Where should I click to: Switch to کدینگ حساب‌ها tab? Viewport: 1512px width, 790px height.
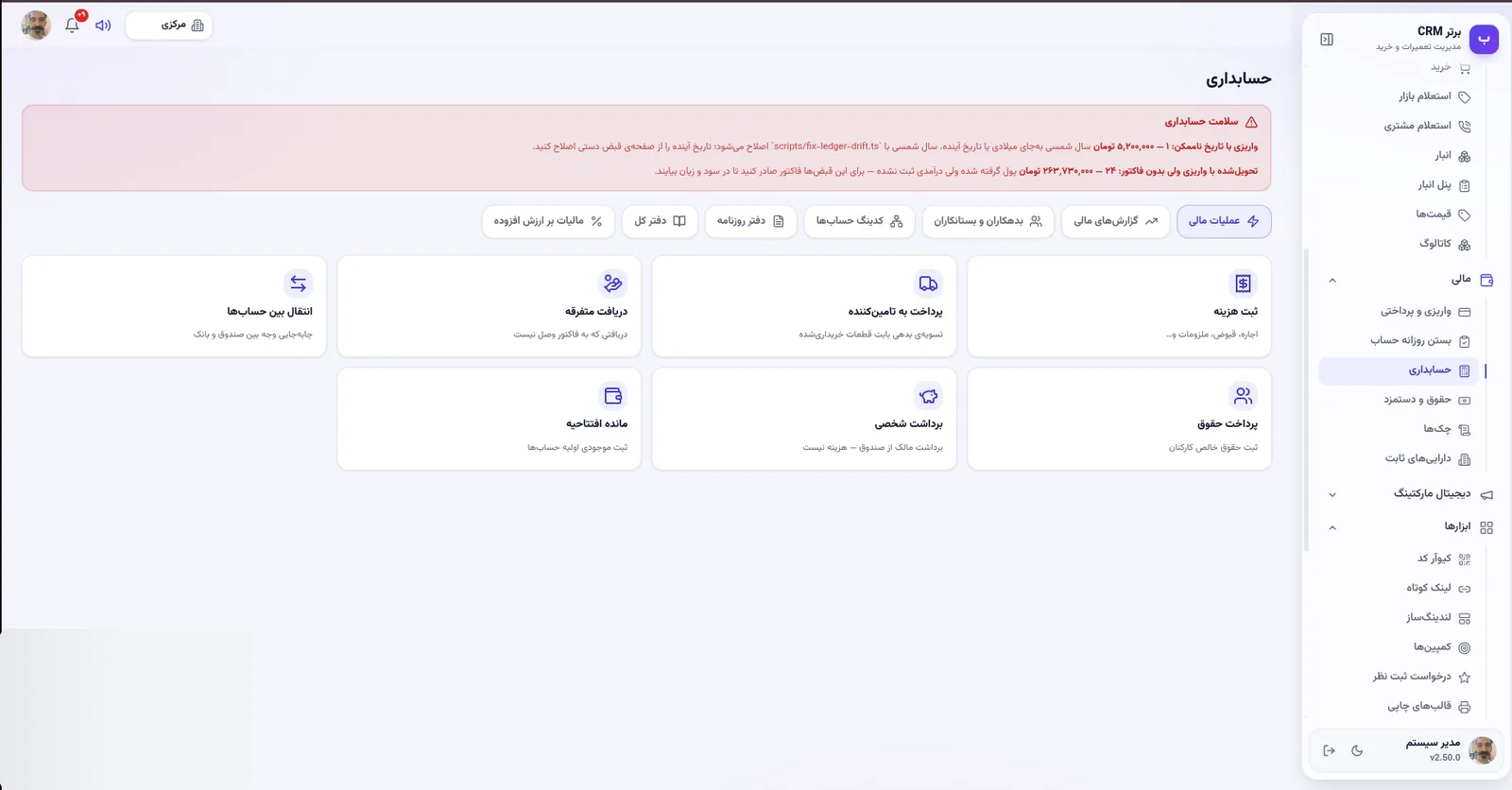859,221
